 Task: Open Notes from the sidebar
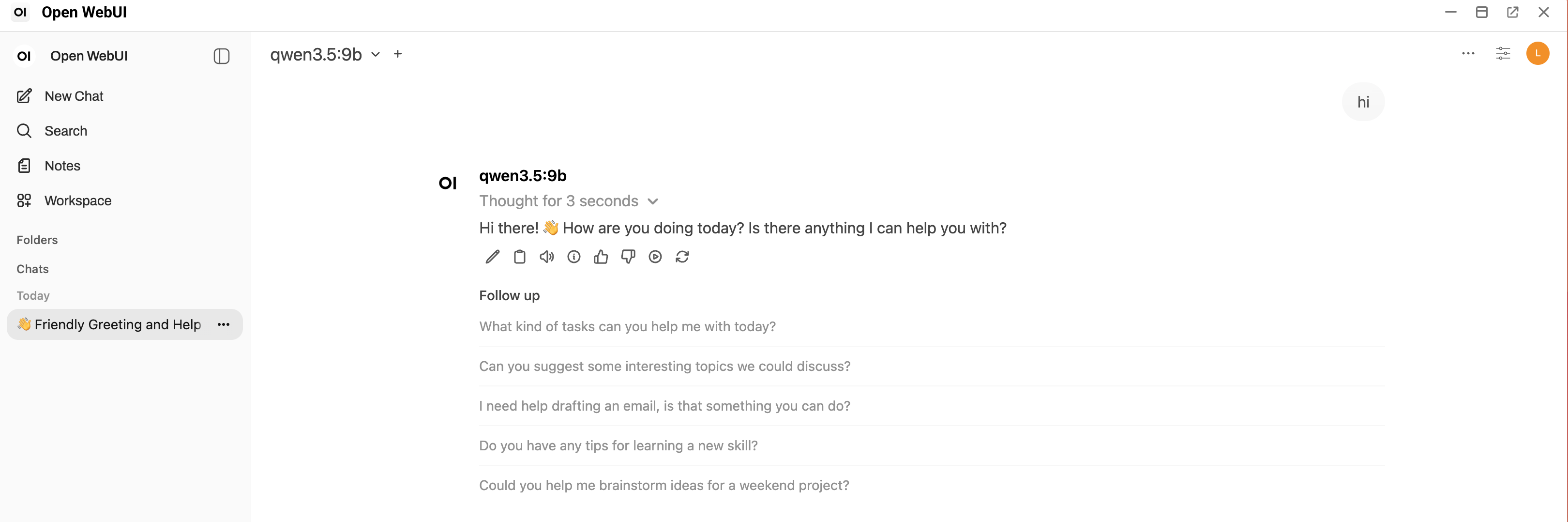tap(62, 165)
